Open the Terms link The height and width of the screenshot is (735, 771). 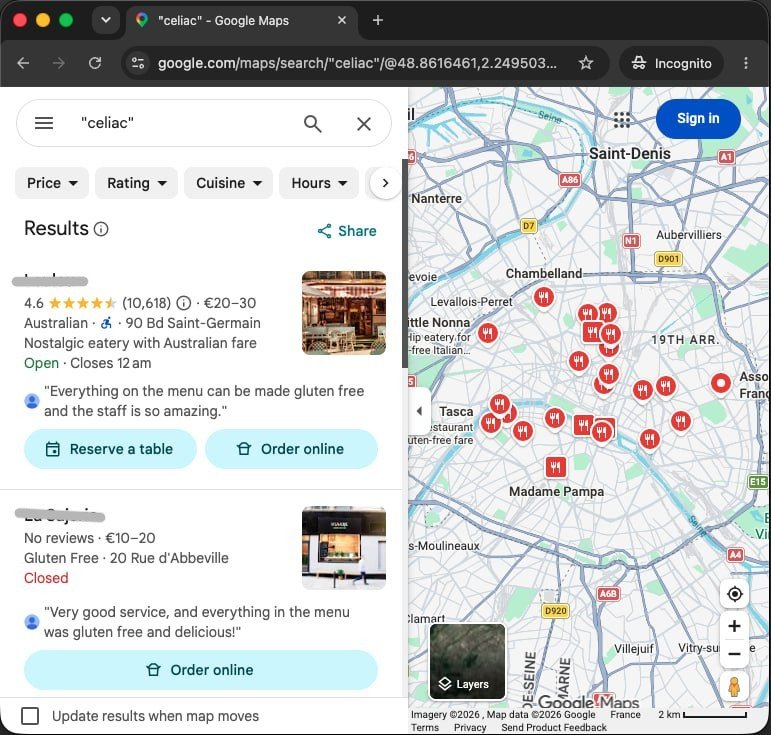pyautogui.click(x=424, y=727)
